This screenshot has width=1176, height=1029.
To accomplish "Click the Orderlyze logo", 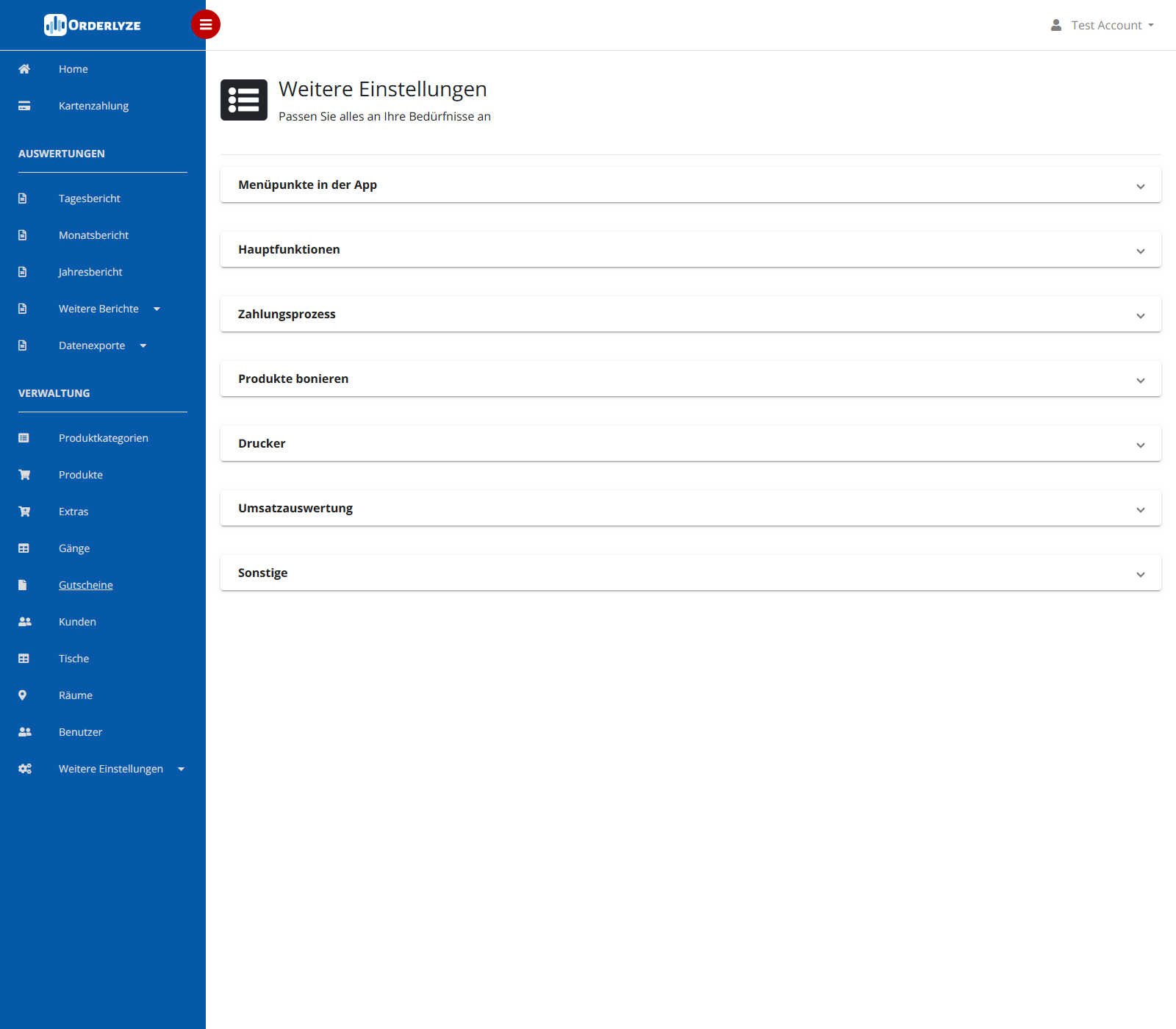I will point(93,25).
